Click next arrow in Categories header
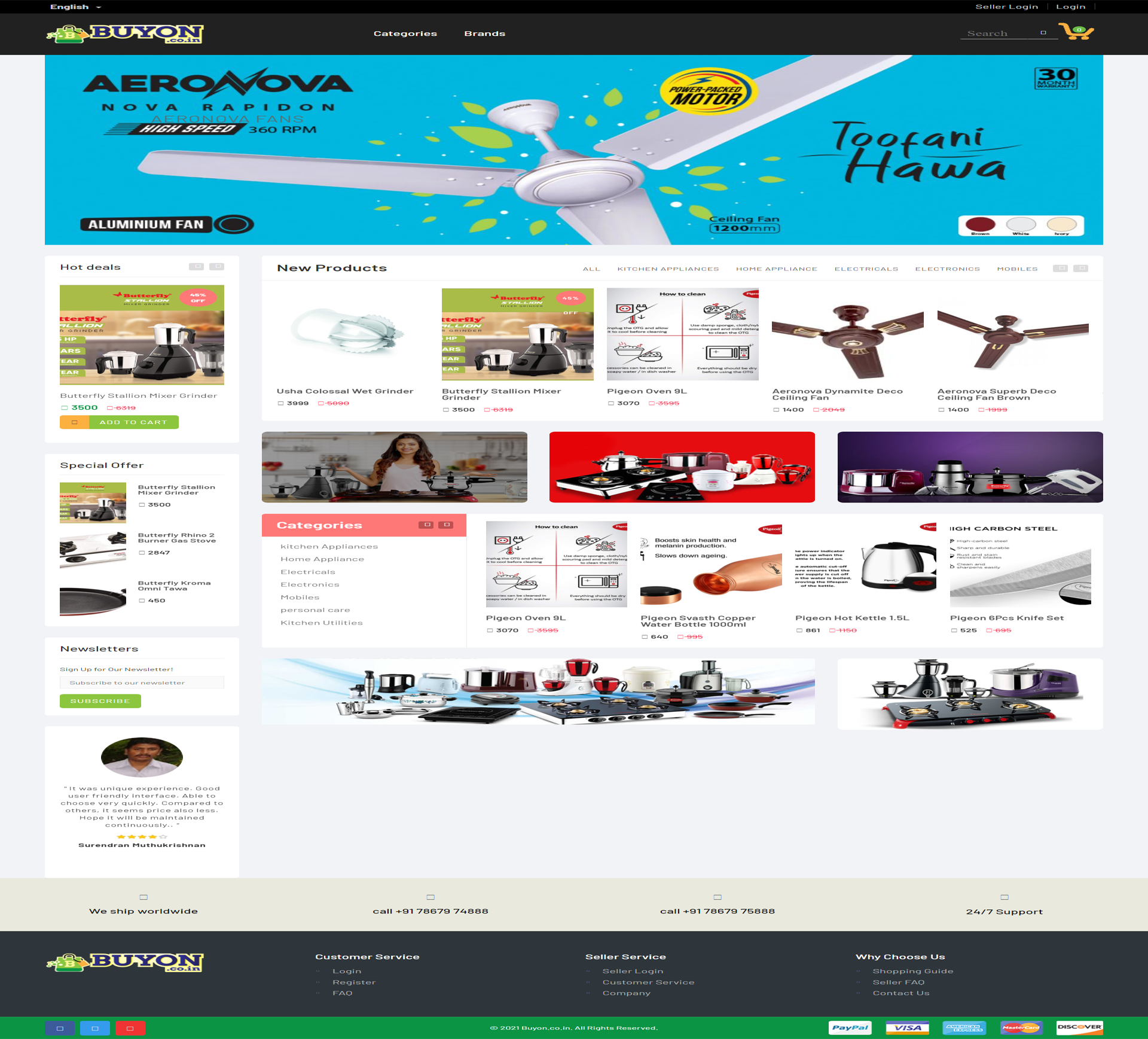 [x=446, y=525]
